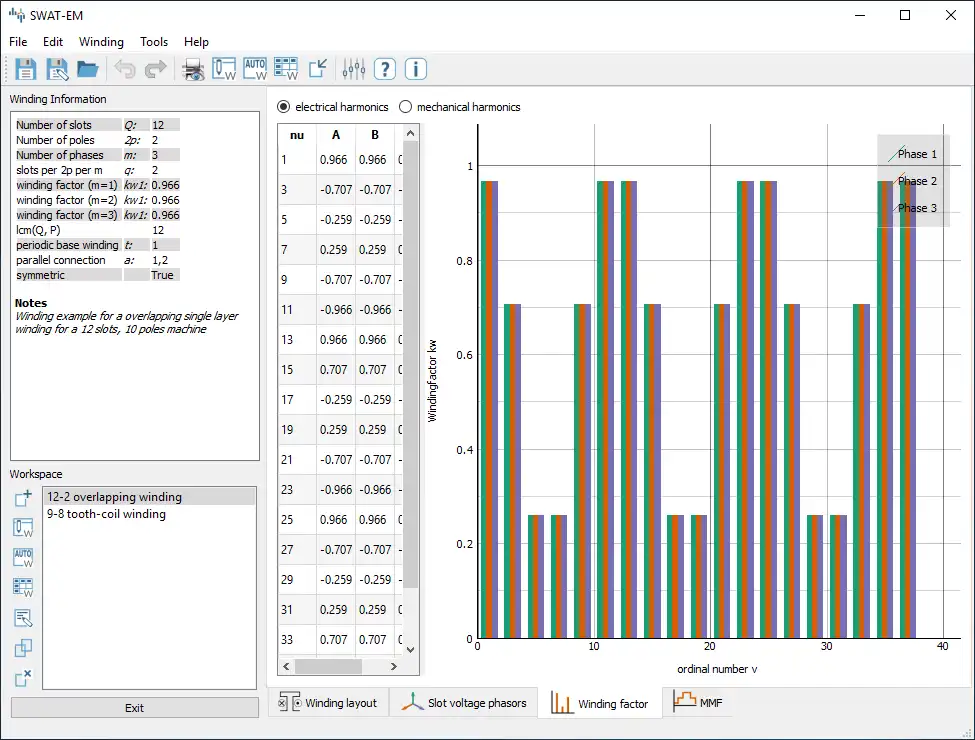The width and height of the screenshot is (975, 740).
Task: Click the print preview printer icon
Action: point(193,69)
